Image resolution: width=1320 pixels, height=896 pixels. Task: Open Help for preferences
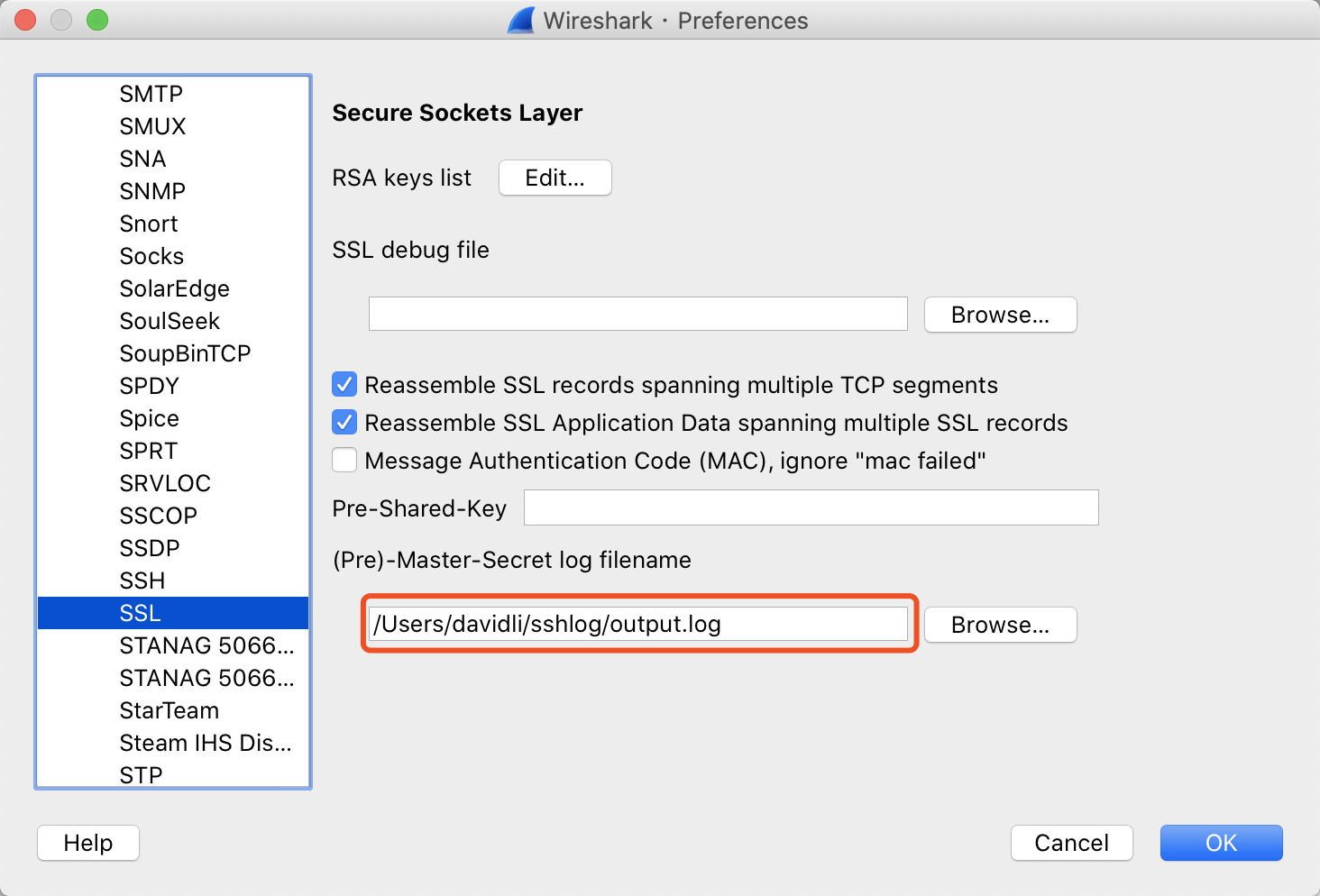(88, 843)
